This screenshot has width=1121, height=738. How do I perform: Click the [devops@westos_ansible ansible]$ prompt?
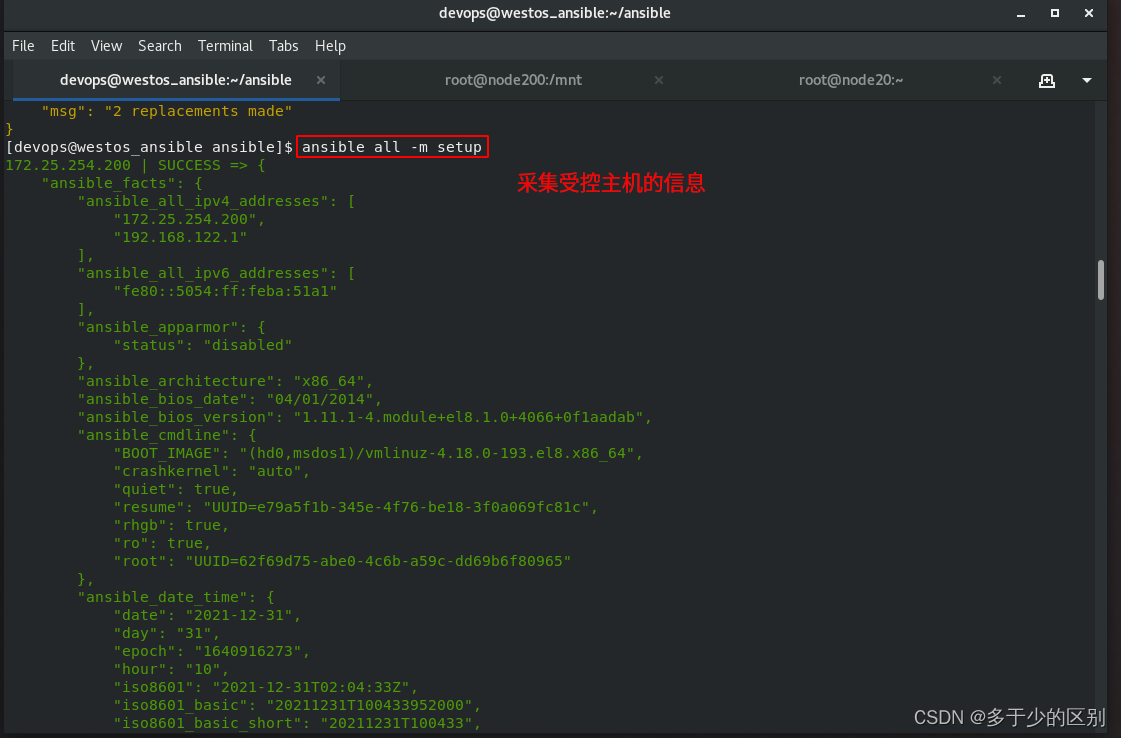coord(149,147)
